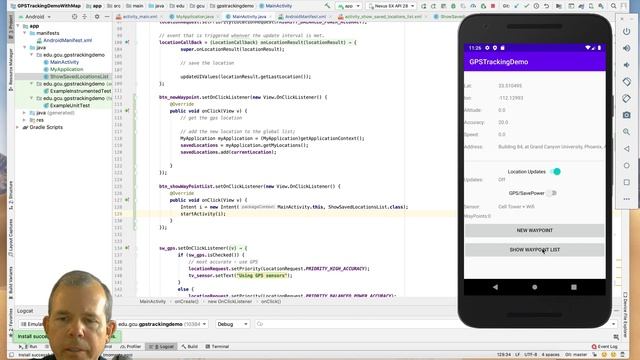Take emulator screenshot with camera icon
Screen dimensions: 640x360
tap(627, 115)
